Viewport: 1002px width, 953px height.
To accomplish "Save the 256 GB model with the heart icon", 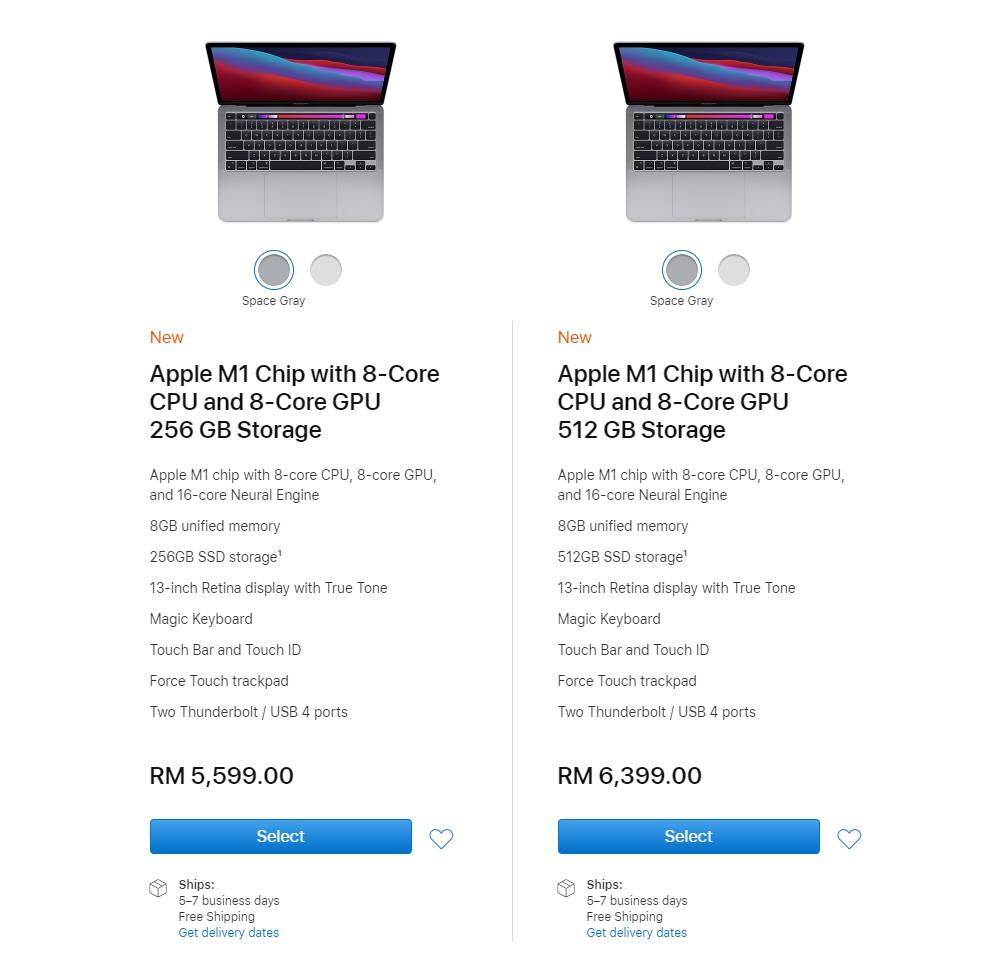I will tap(441, 839).
